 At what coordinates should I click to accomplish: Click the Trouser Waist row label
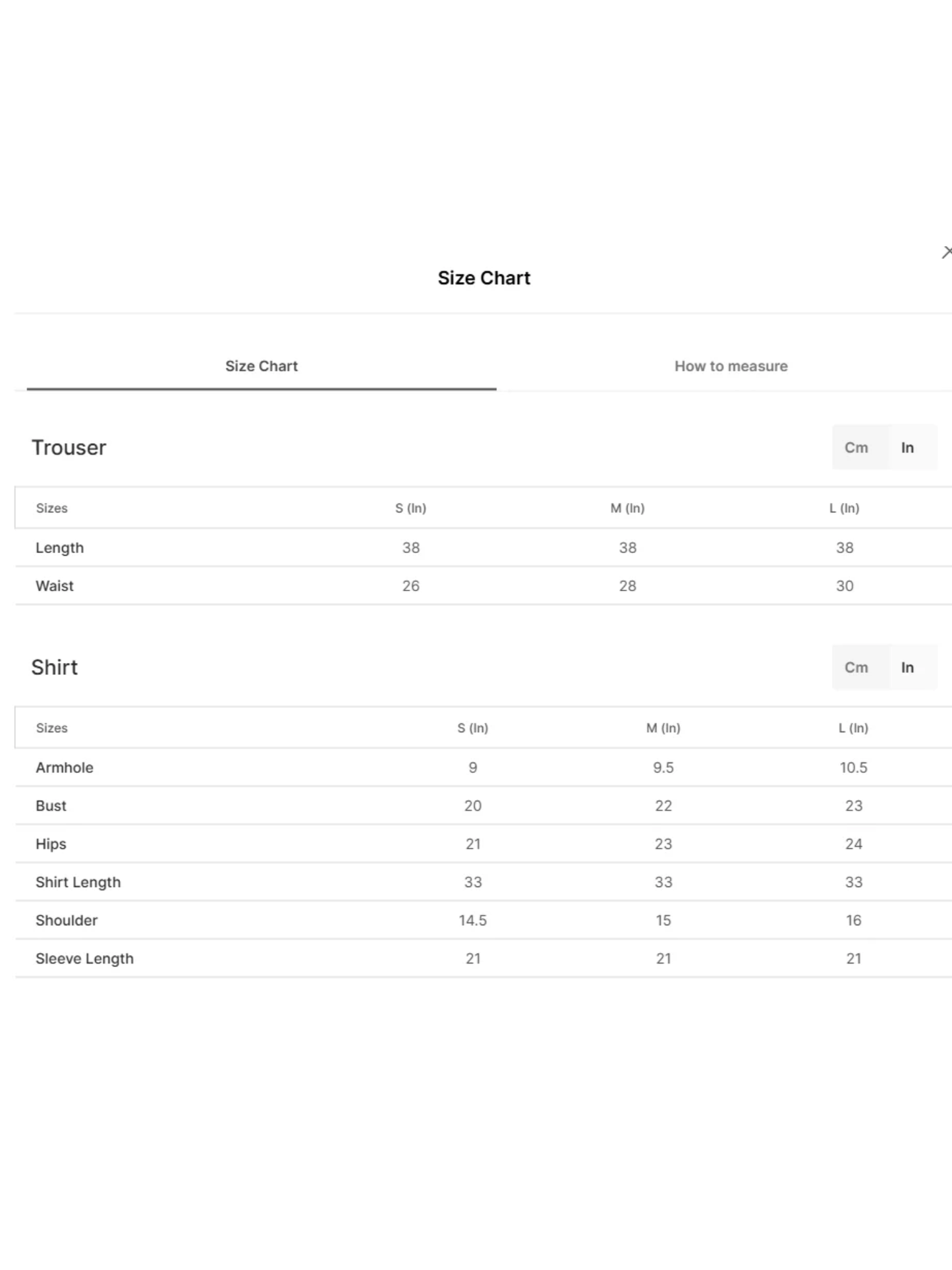click(55, 586)
